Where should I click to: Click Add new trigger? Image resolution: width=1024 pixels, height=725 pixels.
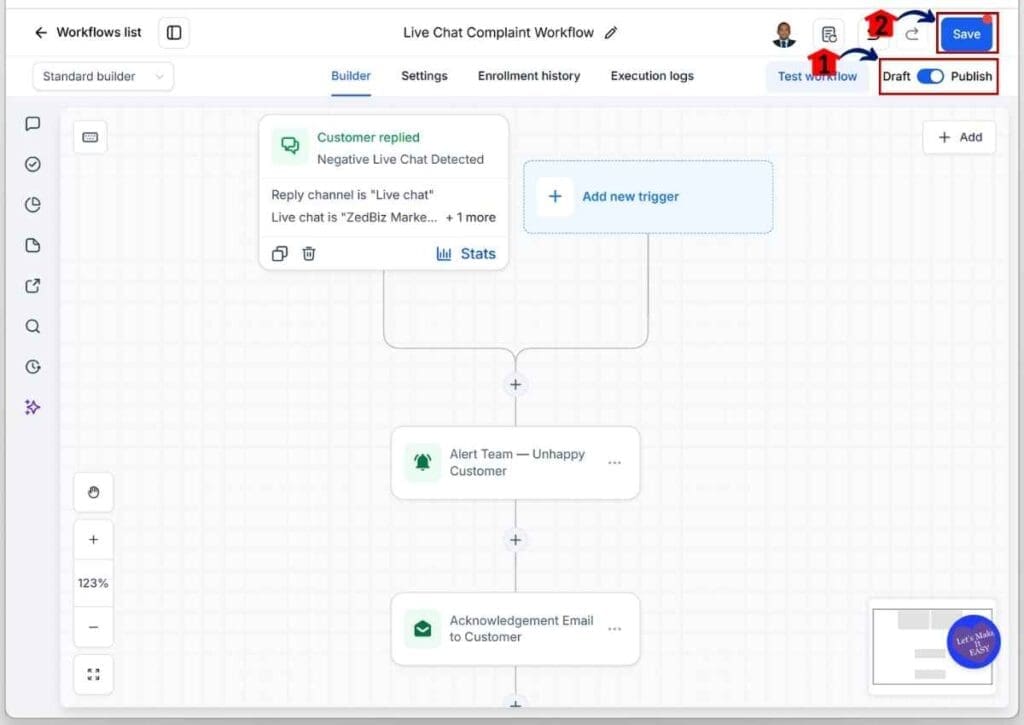(648, 197)
